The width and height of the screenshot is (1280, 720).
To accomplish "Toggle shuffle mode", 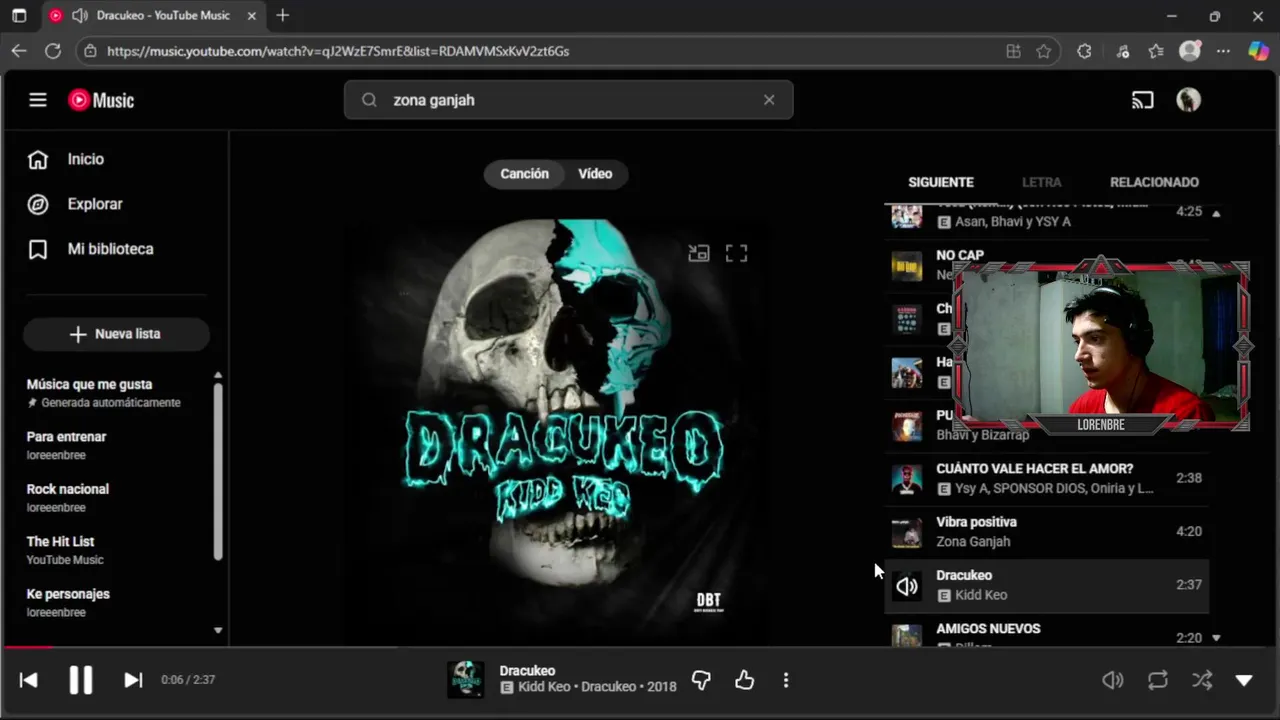I will coord(1202,680).
